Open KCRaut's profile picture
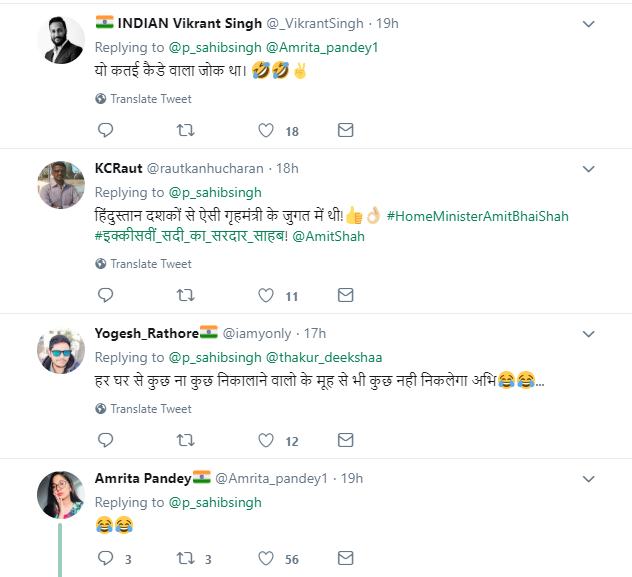The image size is (632, 577). coord(60,184)
